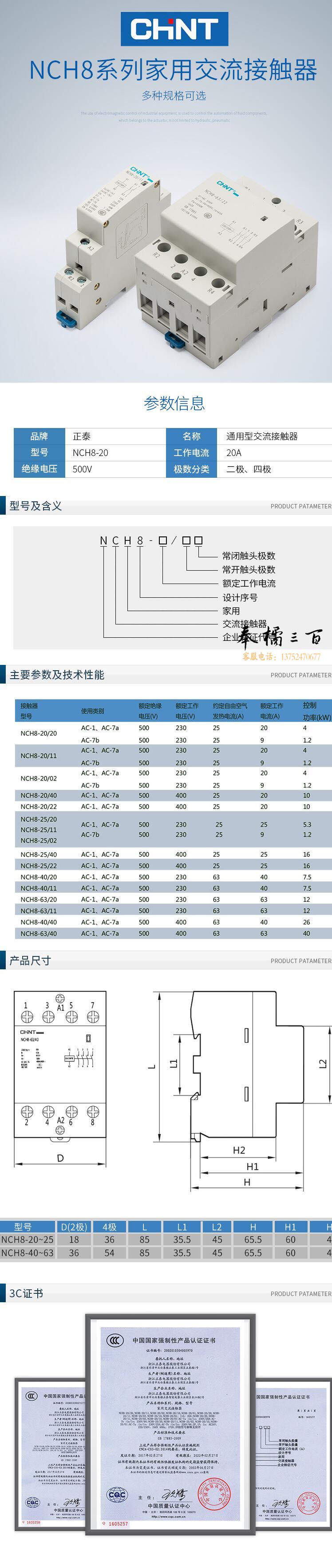This screenshot has height=1568, width=332.
Task: Click the subtitle "多种规格可选"
Action: 174,96
